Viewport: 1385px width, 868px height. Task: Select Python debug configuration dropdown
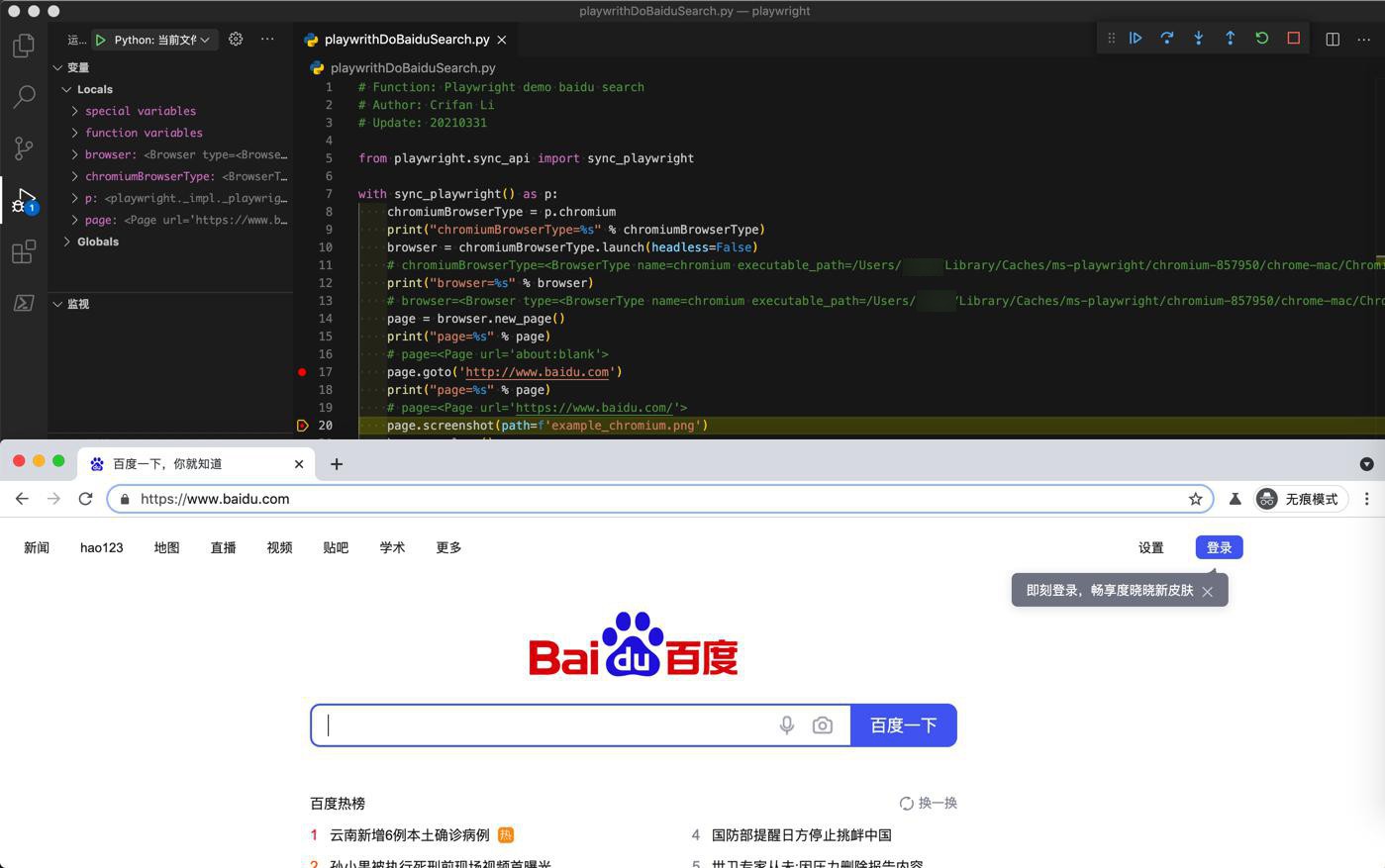tap(162, 40)
